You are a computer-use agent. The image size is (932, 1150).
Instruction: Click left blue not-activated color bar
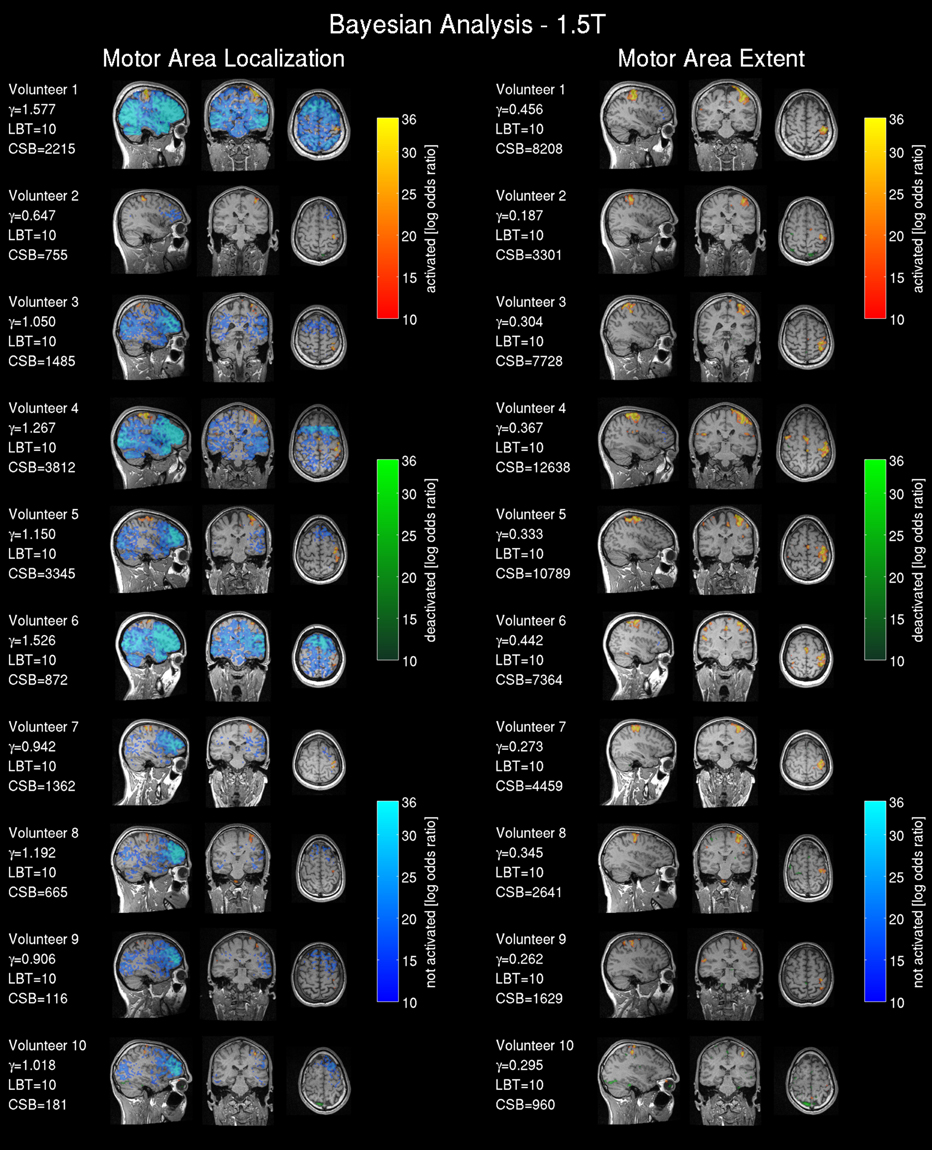point(387,901)
